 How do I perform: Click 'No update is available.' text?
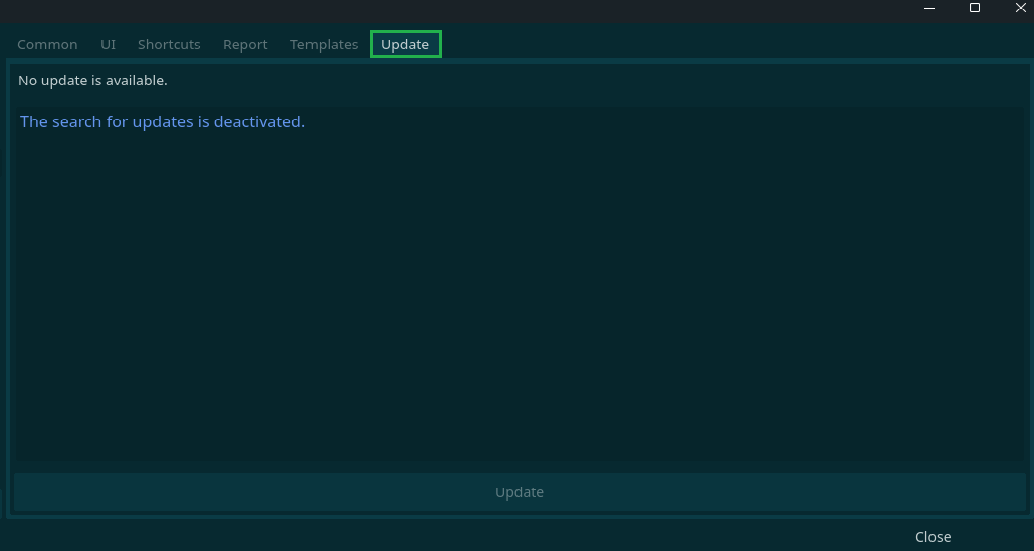tap(93, 80)
